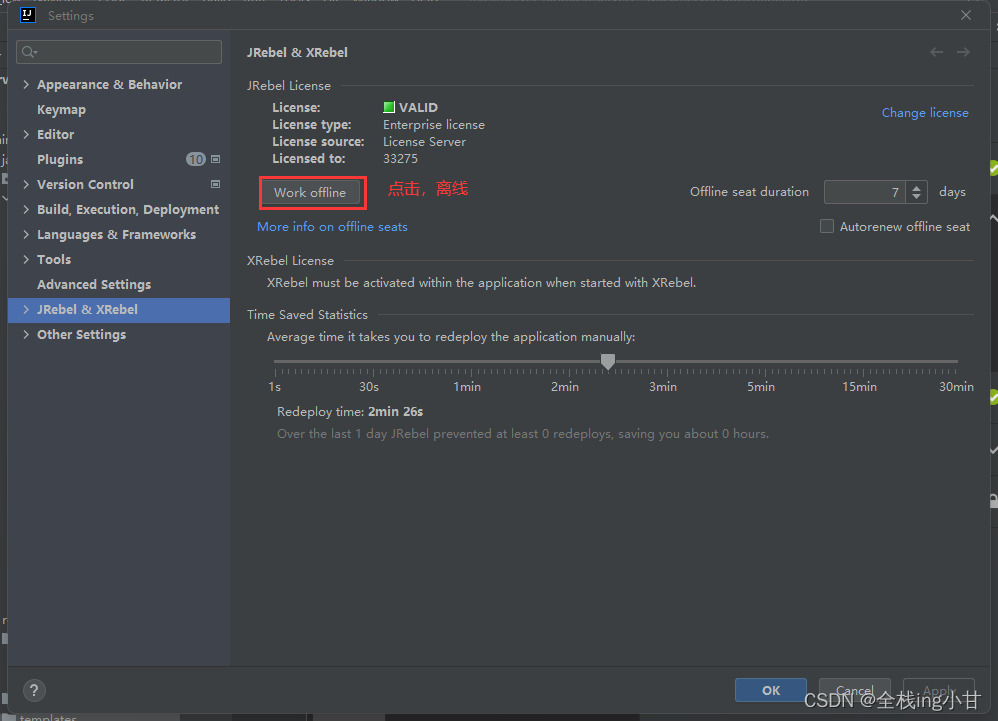Open help with the question mark button
Image resolution: width=998 pixels, height=721 pixels.
[x=34, y=690]
